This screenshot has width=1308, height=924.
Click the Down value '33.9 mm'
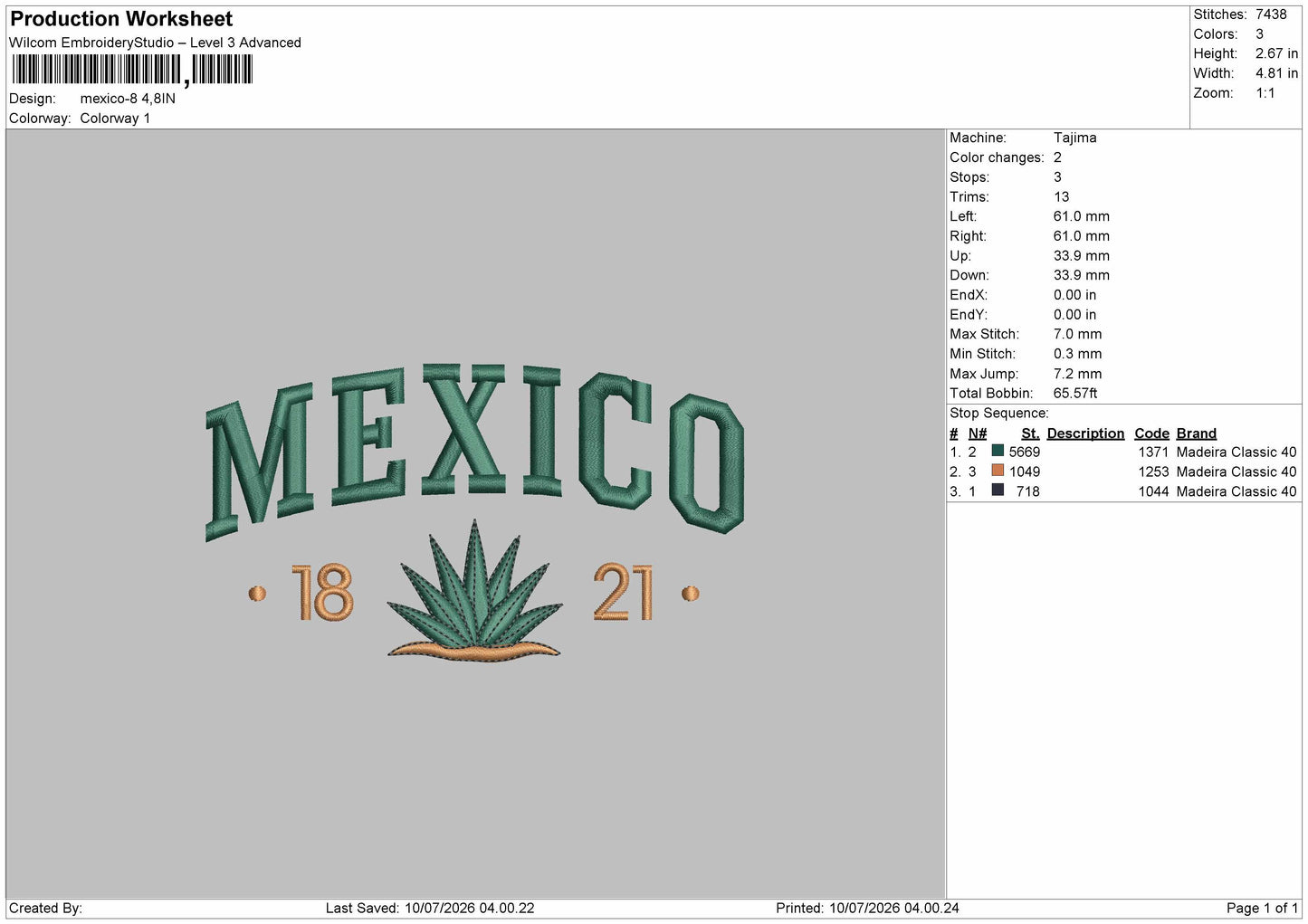tap(1081, 275)
